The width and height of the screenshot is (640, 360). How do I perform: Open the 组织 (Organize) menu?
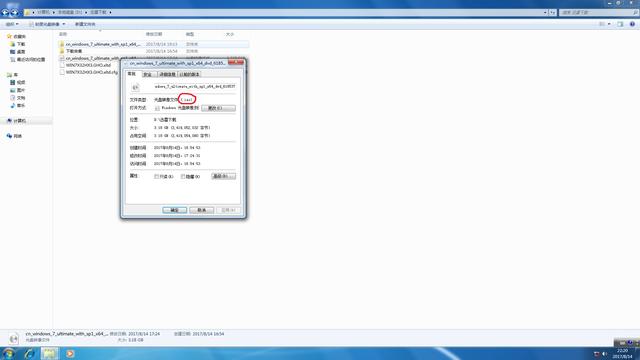(12, 24)
